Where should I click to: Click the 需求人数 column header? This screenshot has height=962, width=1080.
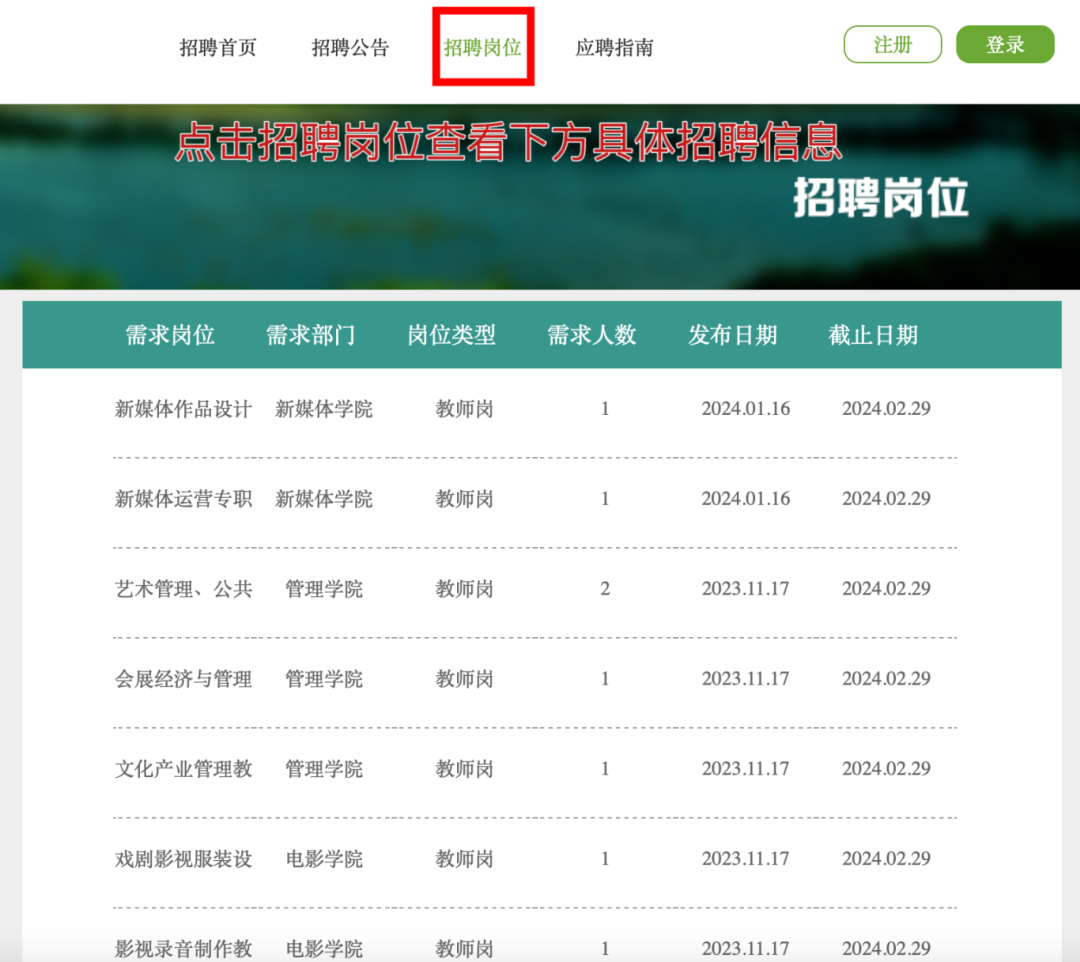coord(591,335)
